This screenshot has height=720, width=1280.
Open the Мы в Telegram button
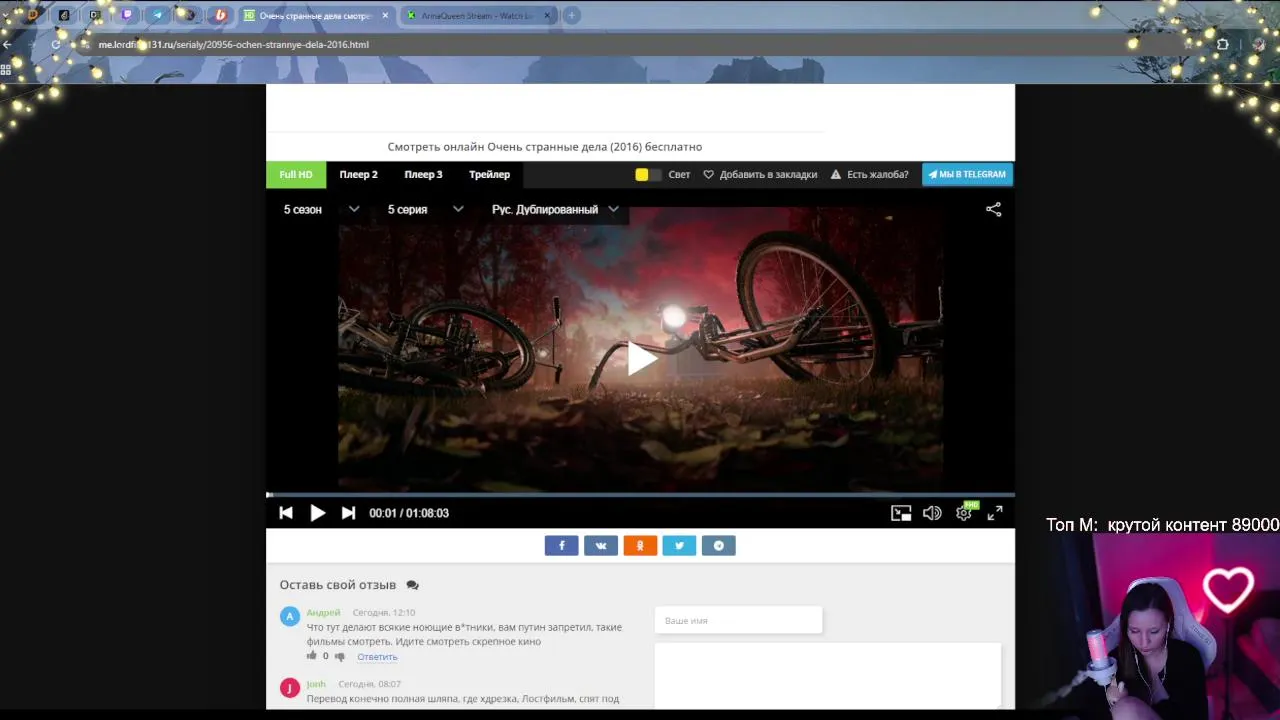coord(967,174)
